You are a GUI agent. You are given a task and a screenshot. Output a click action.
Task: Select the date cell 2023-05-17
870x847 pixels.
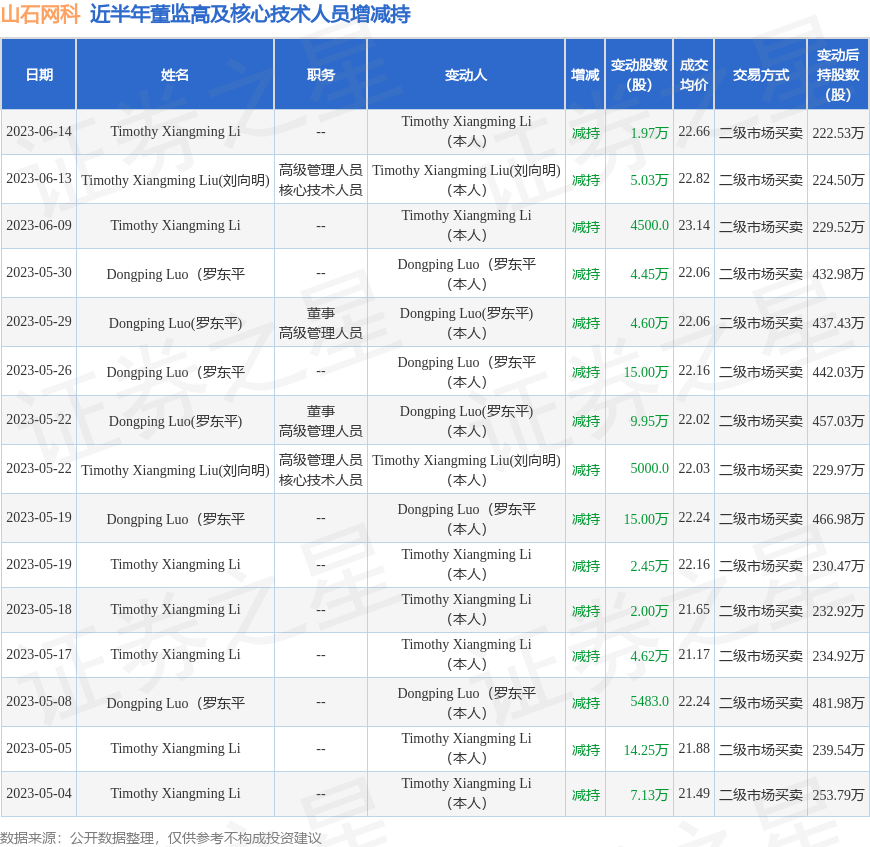[x=39, y=655]
